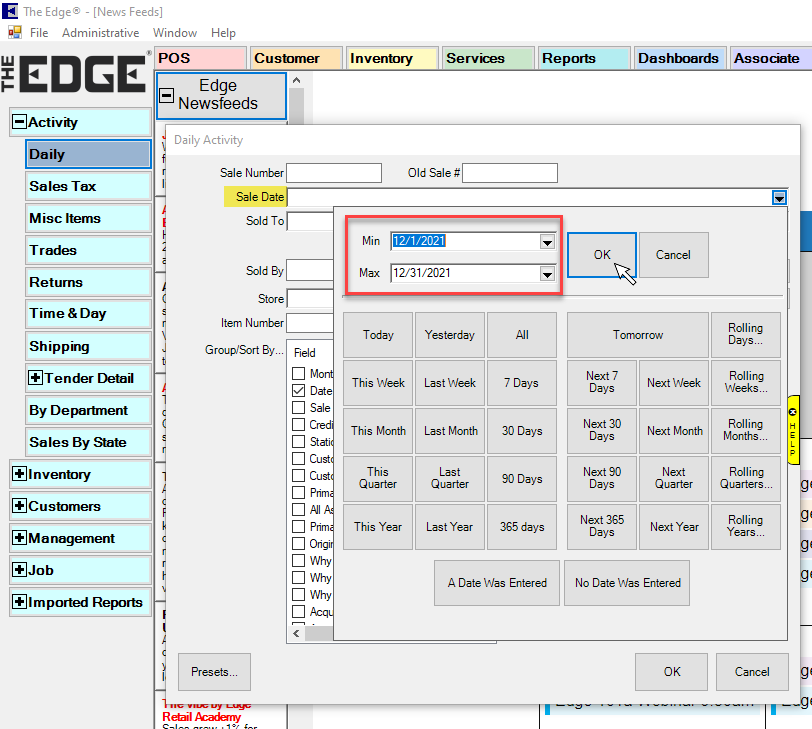Click the yellow HELP side tab
The width and height of the screenshot is (812, 729).
[x=793, y=429]
